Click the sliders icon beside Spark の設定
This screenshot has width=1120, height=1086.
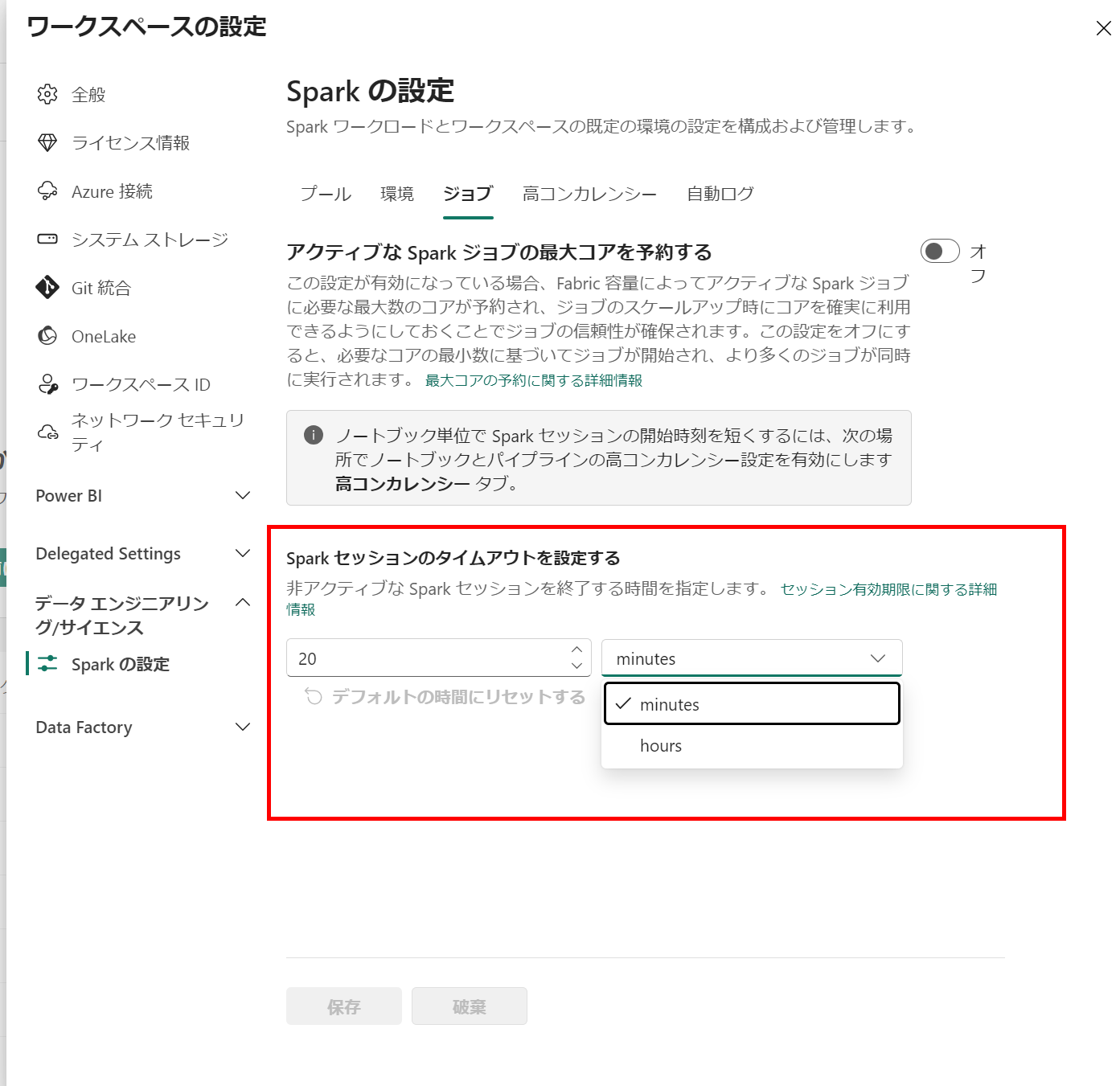click(x=47, y=663)
